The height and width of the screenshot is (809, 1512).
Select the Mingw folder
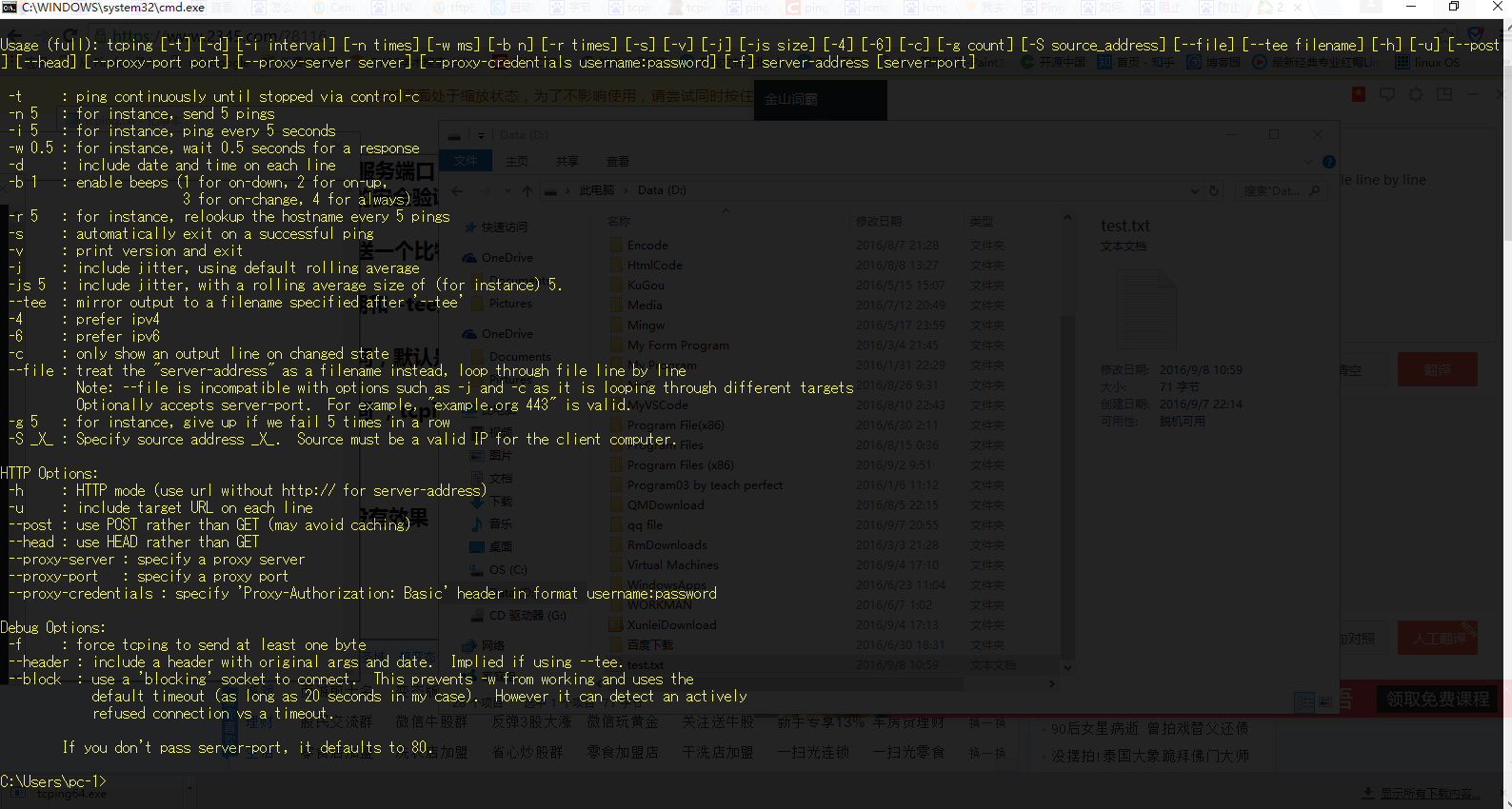tap(646, 326)
